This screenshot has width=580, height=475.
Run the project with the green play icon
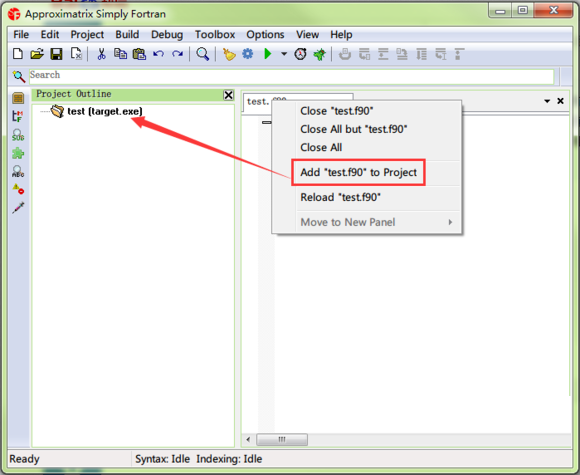[x=267, y=54]
